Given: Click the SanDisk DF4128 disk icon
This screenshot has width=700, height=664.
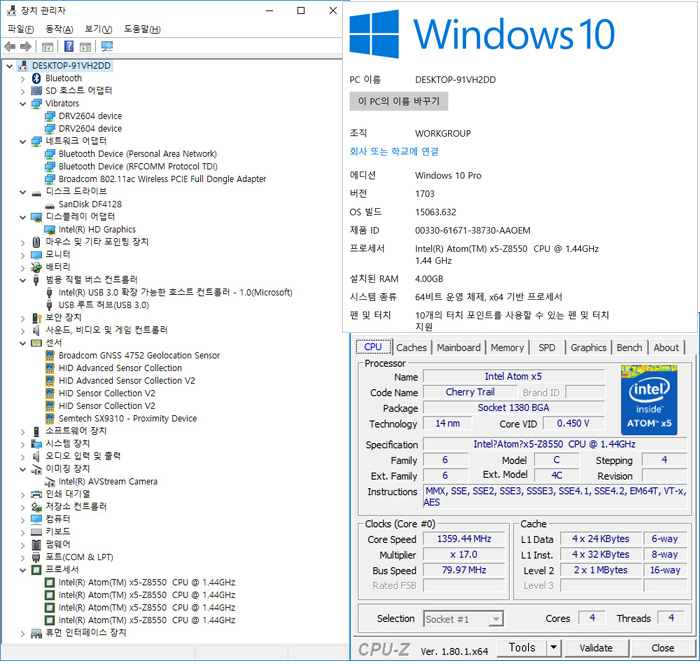Looking at the screenshot, I should click(x=50, y=205).
